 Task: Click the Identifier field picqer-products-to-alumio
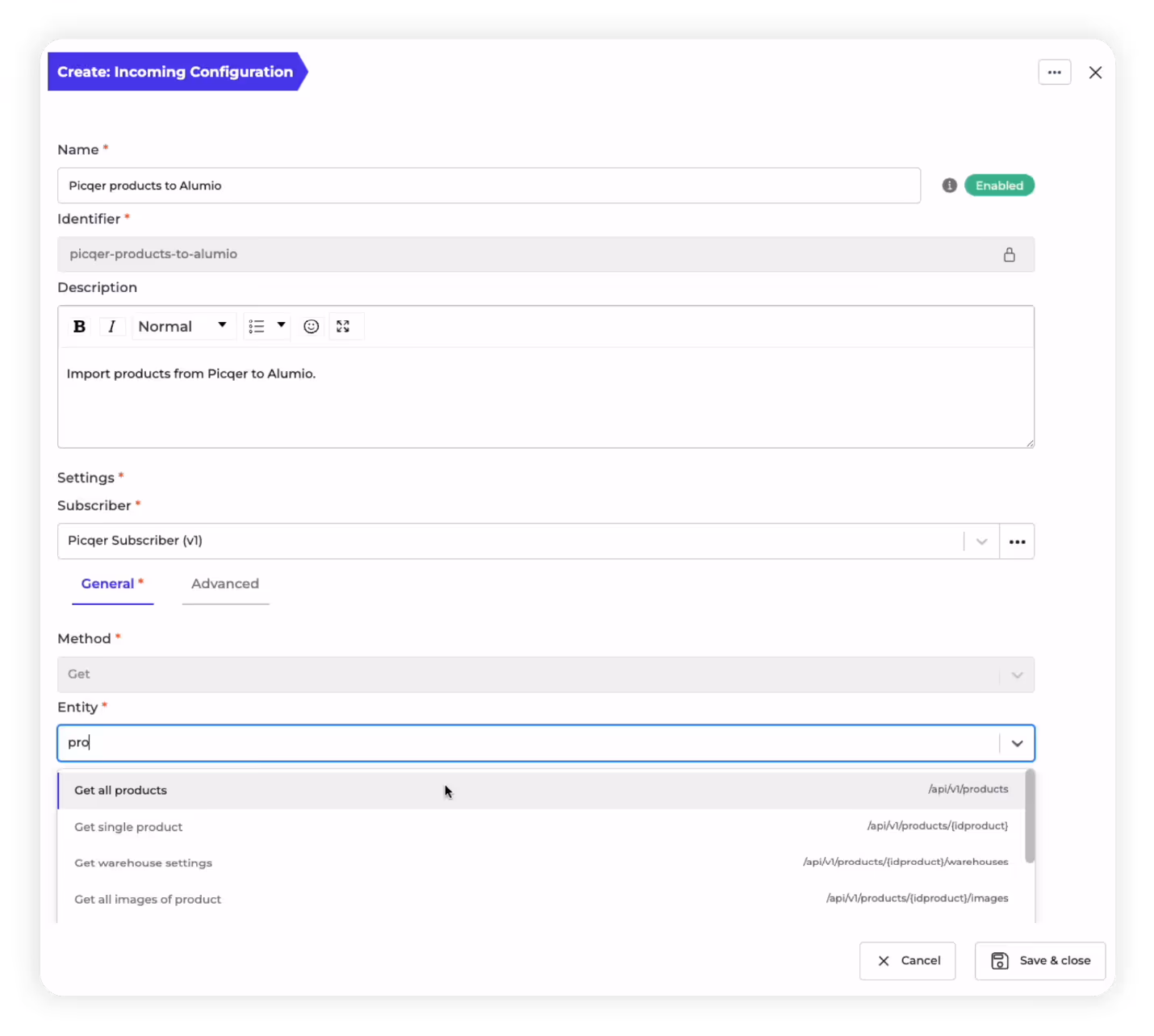[x=546, y=255]
